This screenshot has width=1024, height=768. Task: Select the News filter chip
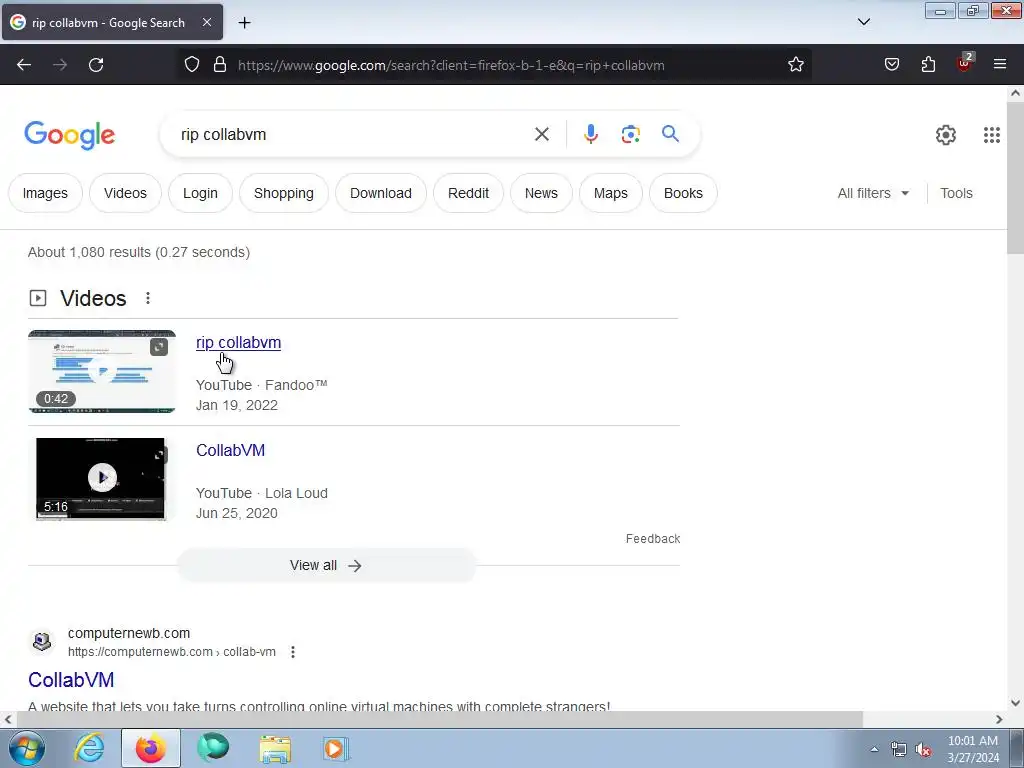coord(541,193)
